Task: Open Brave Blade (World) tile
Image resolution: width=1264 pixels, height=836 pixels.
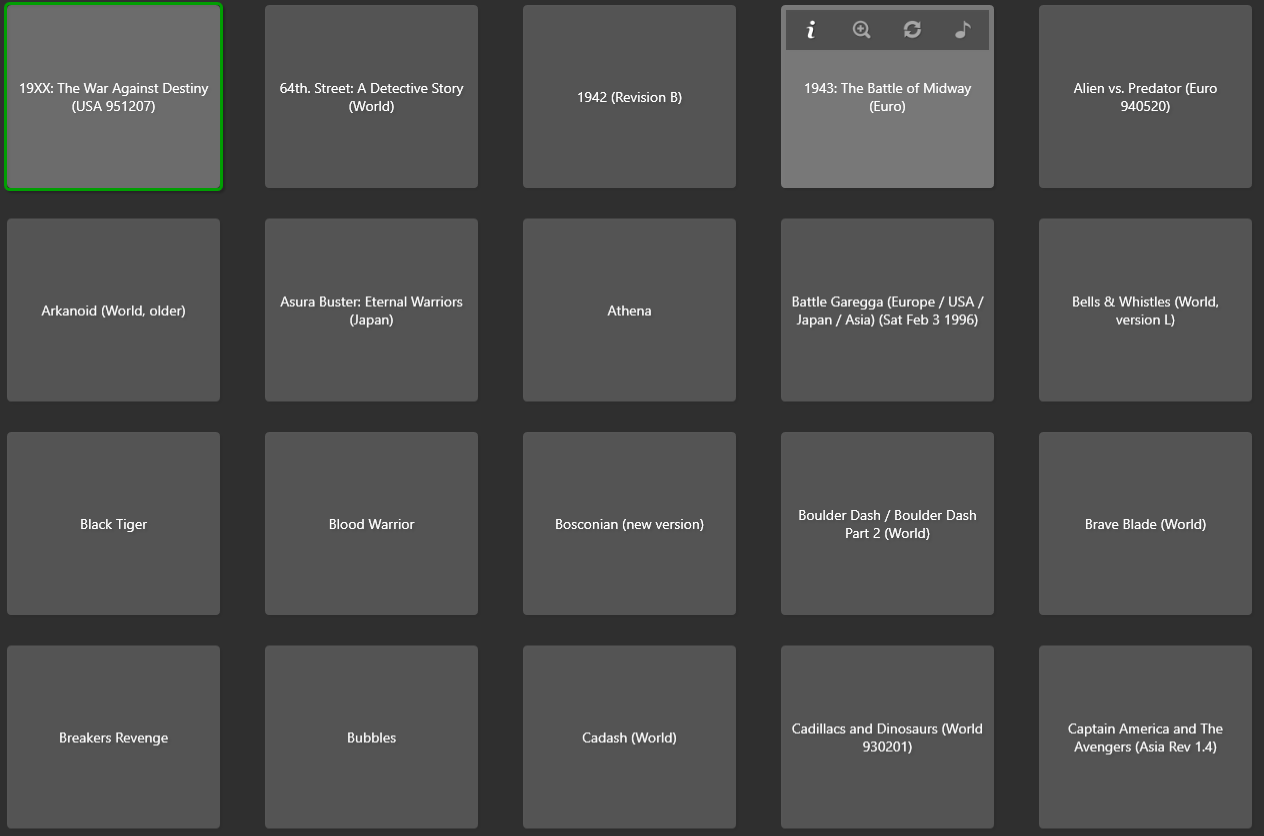Action: [x=1145, y=524]
